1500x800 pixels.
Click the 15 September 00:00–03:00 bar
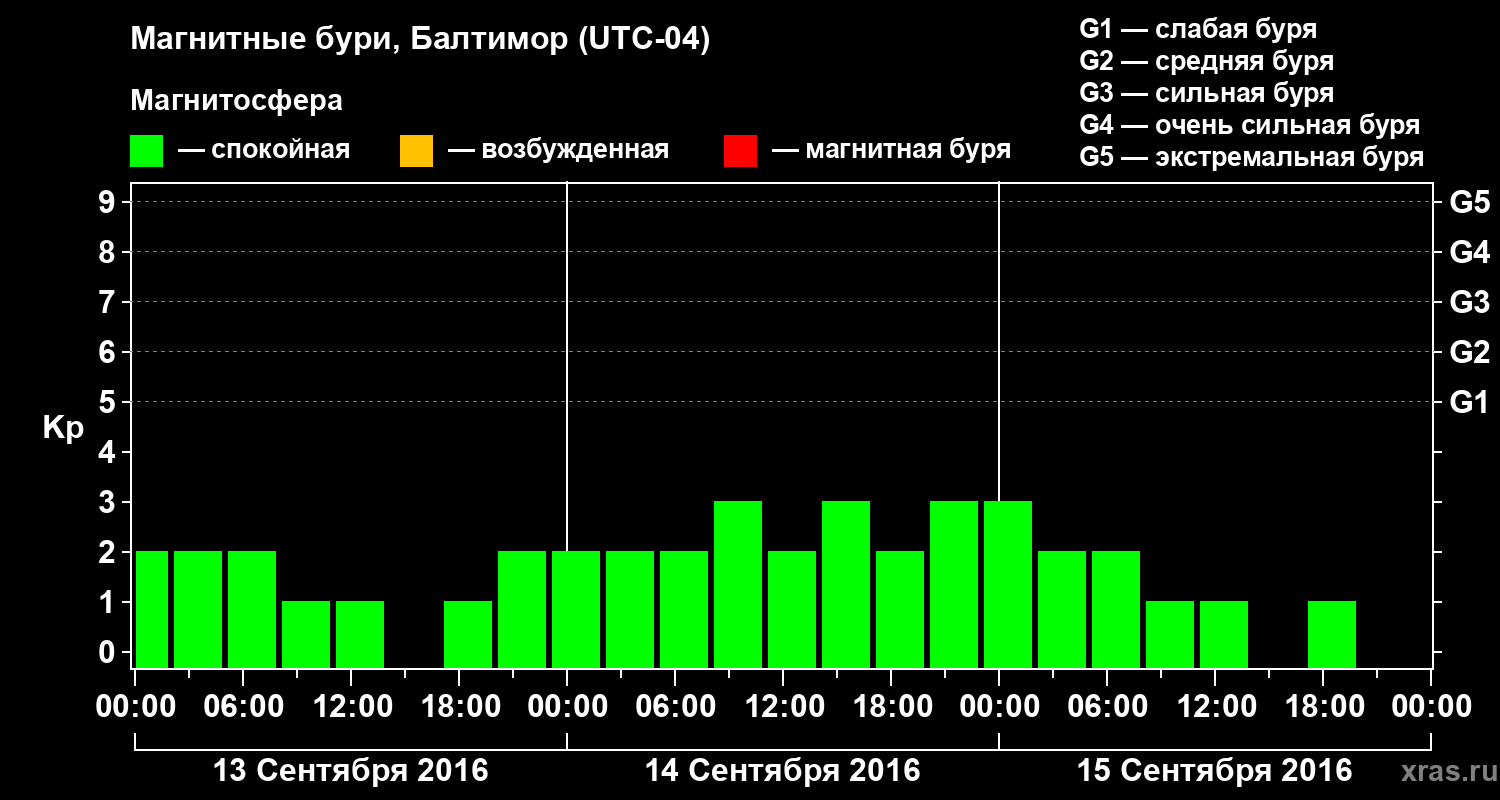[x=1008, y=584]
